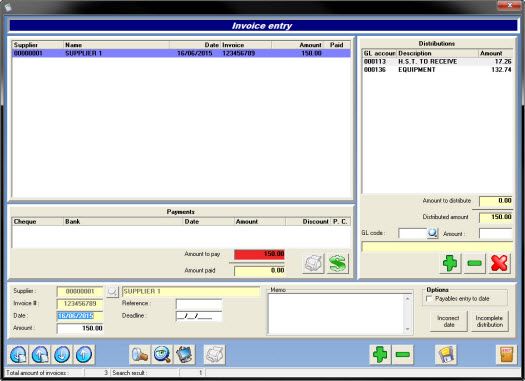This screenshot has width=525, height=381.
Task: Click the distribution Amount input field
Action: pyautogui.click(x=496, y=233)
